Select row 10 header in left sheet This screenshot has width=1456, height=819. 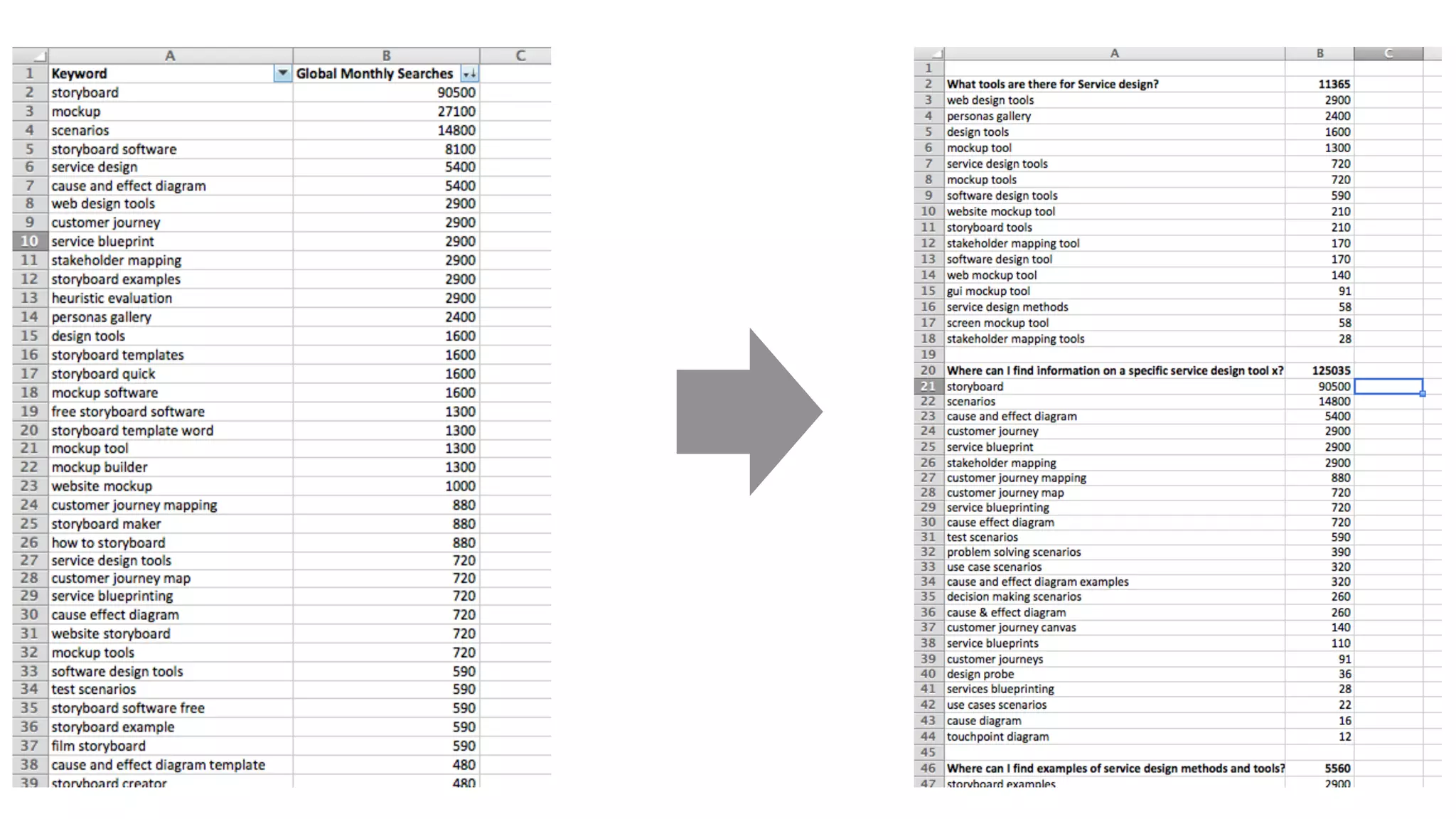29,241
